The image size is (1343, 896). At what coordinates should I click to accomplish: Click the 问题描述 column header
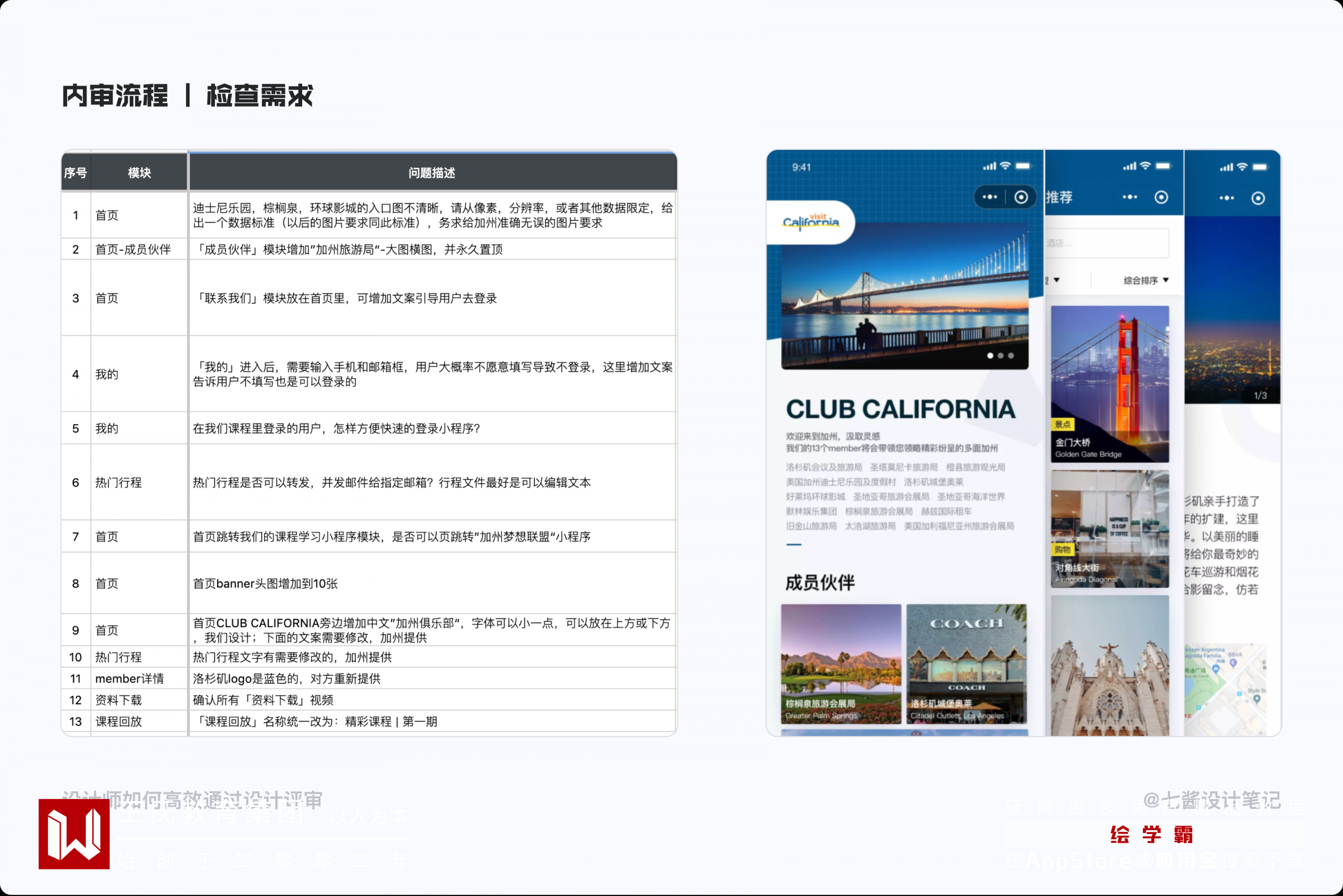coord(432,173)
